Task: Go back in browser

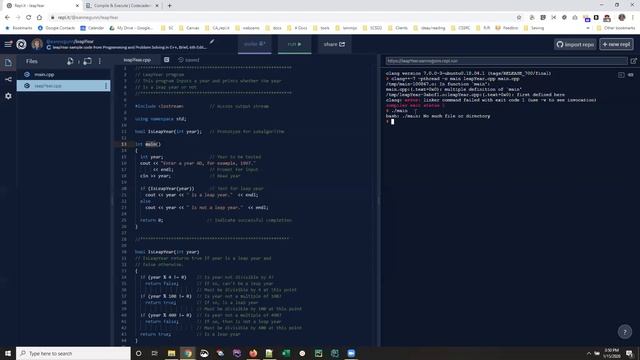Action: (7, 18)
